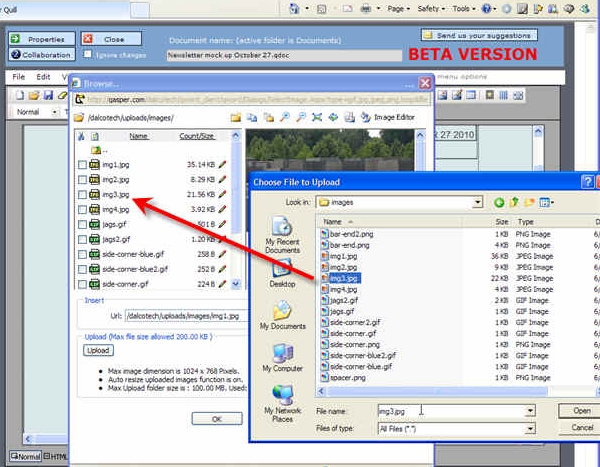Check the jags2.gif checkbox

pyautogui.click(x=82, y=240)
